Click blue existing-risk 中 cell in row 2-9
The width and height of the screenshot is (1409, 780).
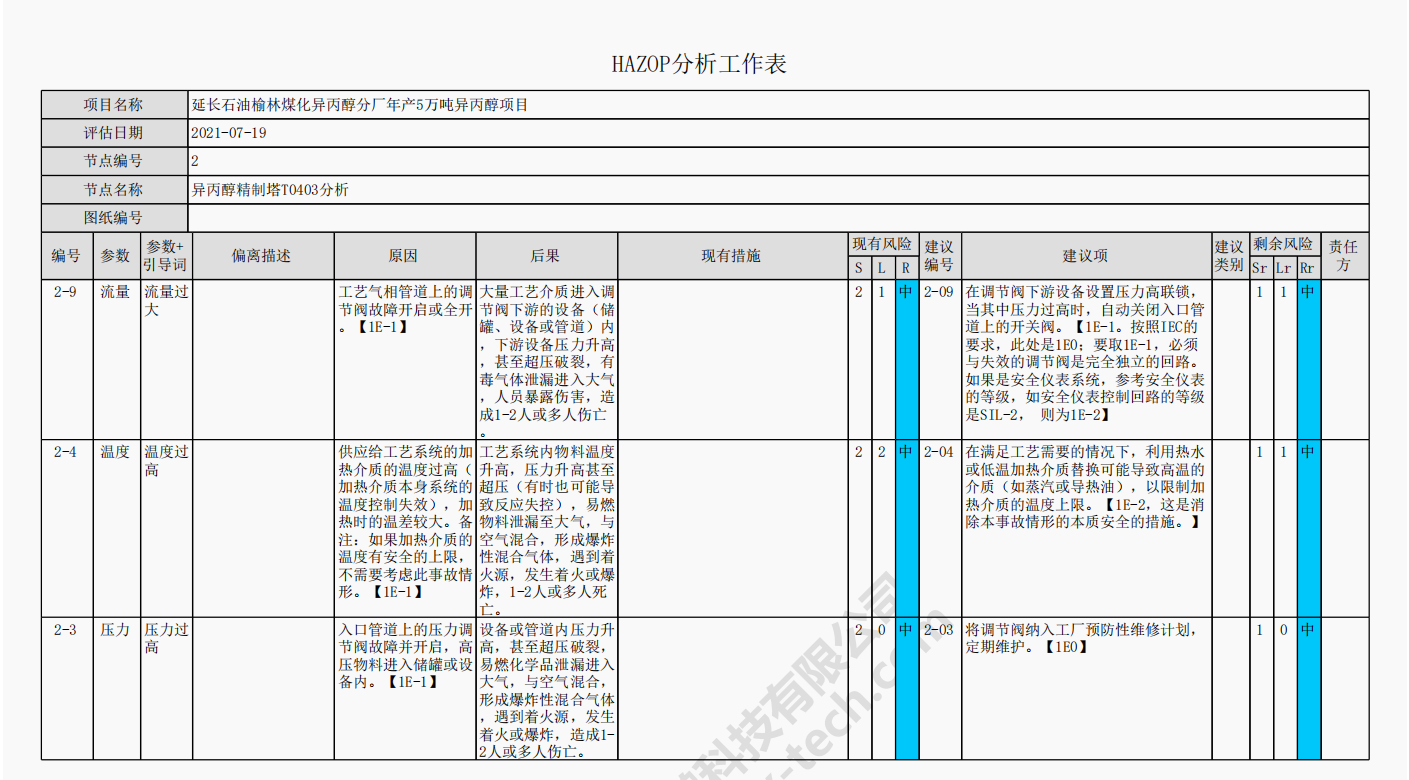[905, 358]
